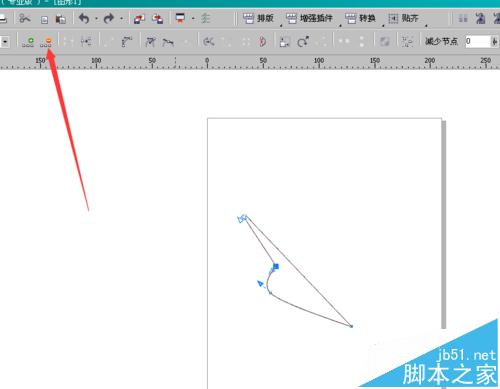Click the Reflect Nodes Vertically icon
500x389 pixels.
point(362,42)
